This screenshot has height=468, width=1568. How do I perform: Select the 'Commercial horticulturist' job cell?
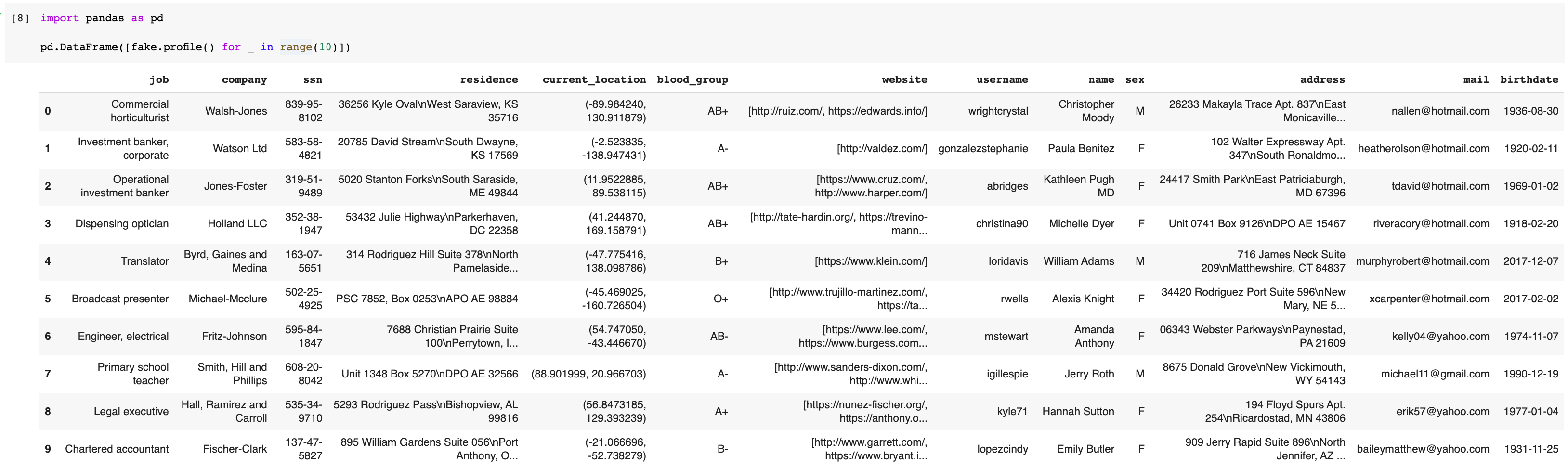click(139, 111)
